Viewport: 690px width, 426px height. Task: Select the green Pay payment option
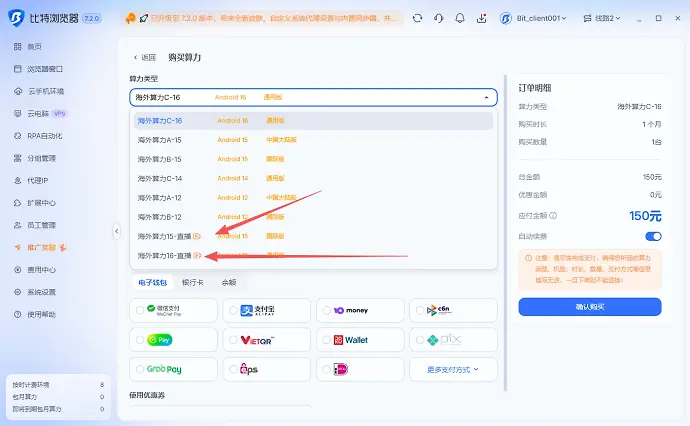pos(173,340)
